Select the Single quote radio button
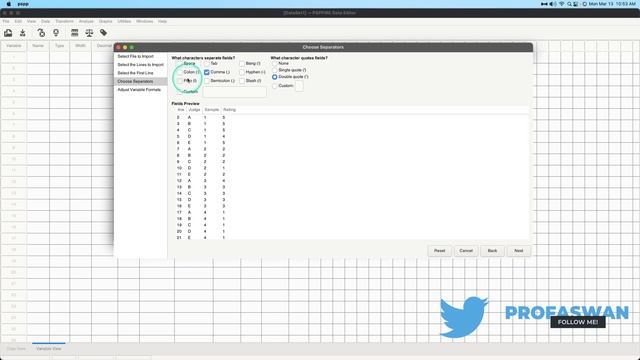The width and height of the screenshot is (640, 360). pyautogui.click(x=274, y=70)
